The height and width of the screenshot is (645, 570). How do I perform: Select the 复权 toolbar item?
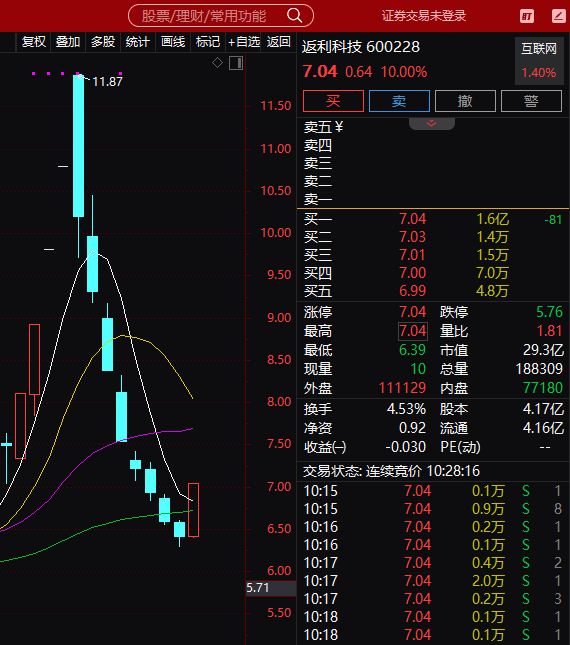pyautogui.click(x=33, y=42)
